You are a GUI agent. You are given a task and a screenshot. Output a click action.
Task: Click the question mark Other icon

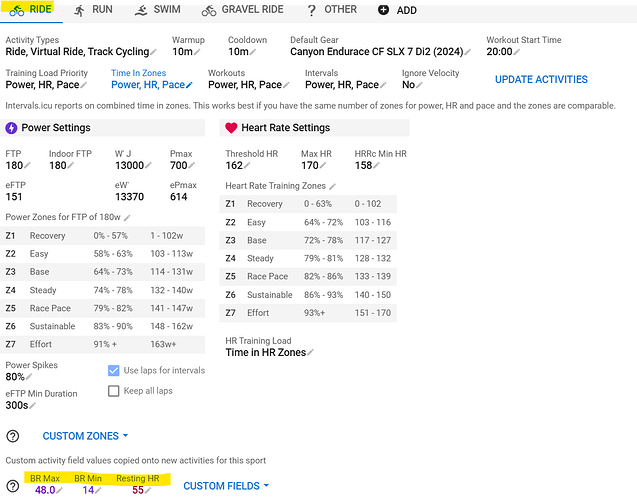tap(312, 10)
